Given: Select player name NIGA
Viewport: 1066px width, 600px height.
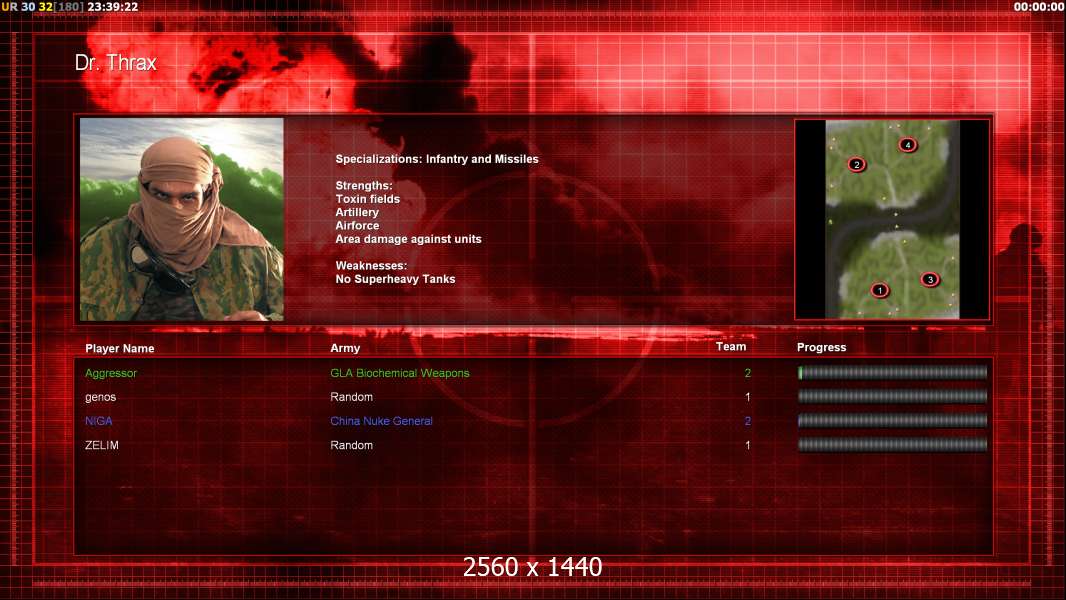Looking at the screenshot, I should 99,421.
